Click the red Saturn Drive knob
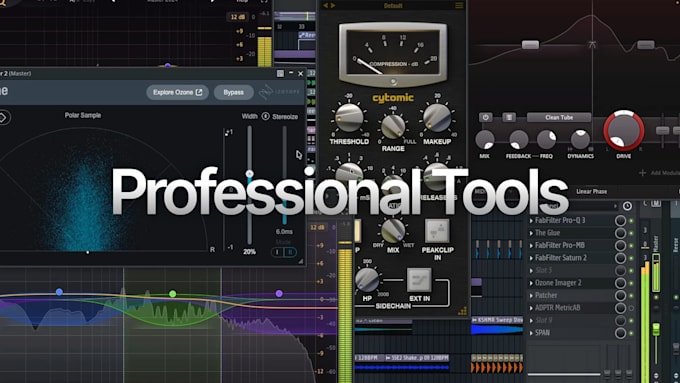This screenshot has height=383, width=680. pyautogui.click(x=624, y=131)
